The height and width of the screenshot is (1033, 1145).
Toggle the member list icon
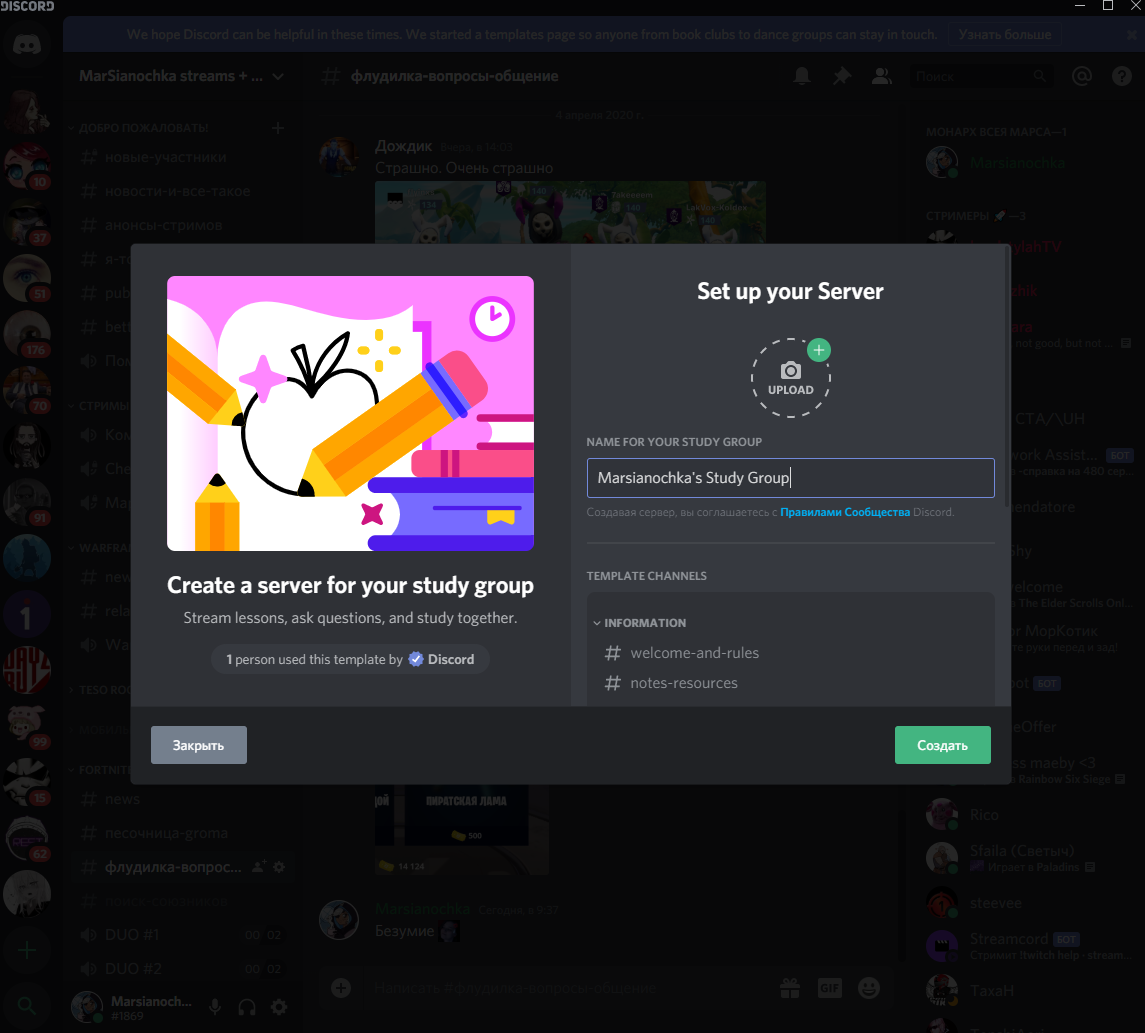click(x=881, y=76)
